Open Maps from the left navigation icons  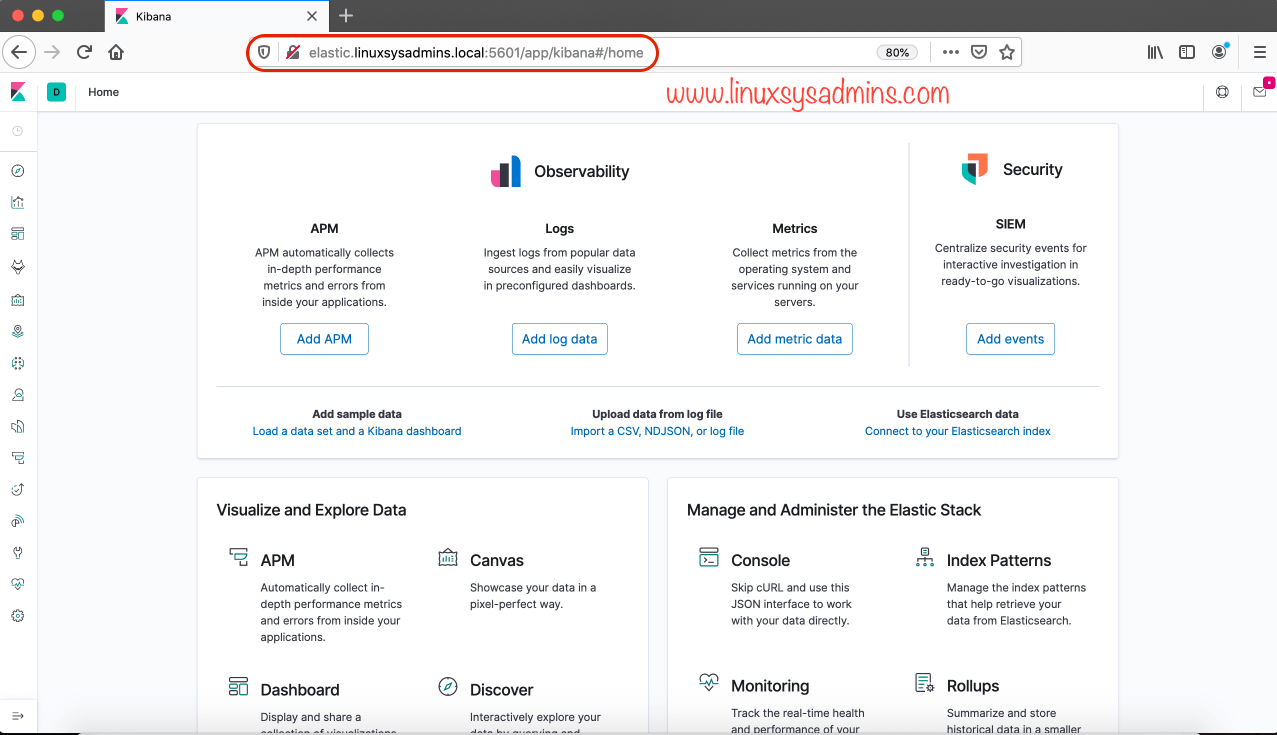[x=17, y=330]
